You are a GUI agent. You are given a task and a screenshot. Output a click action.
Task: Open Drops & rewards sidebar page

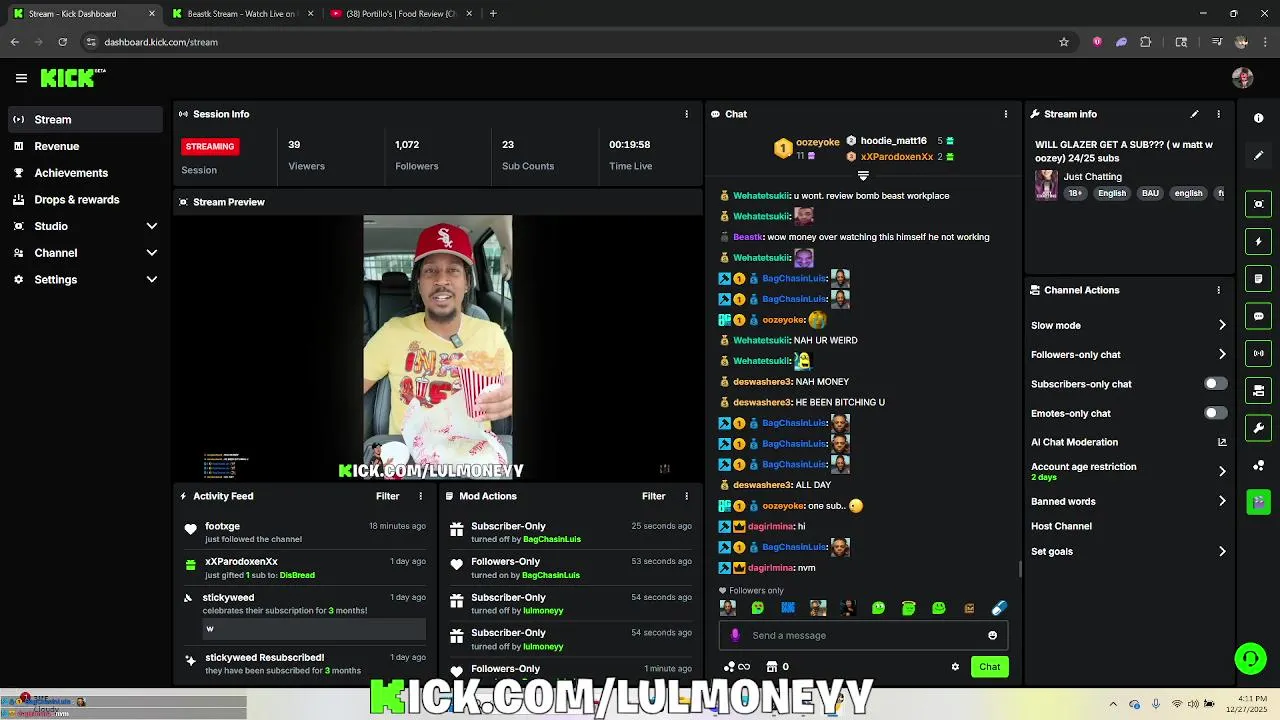click(84, 200)
